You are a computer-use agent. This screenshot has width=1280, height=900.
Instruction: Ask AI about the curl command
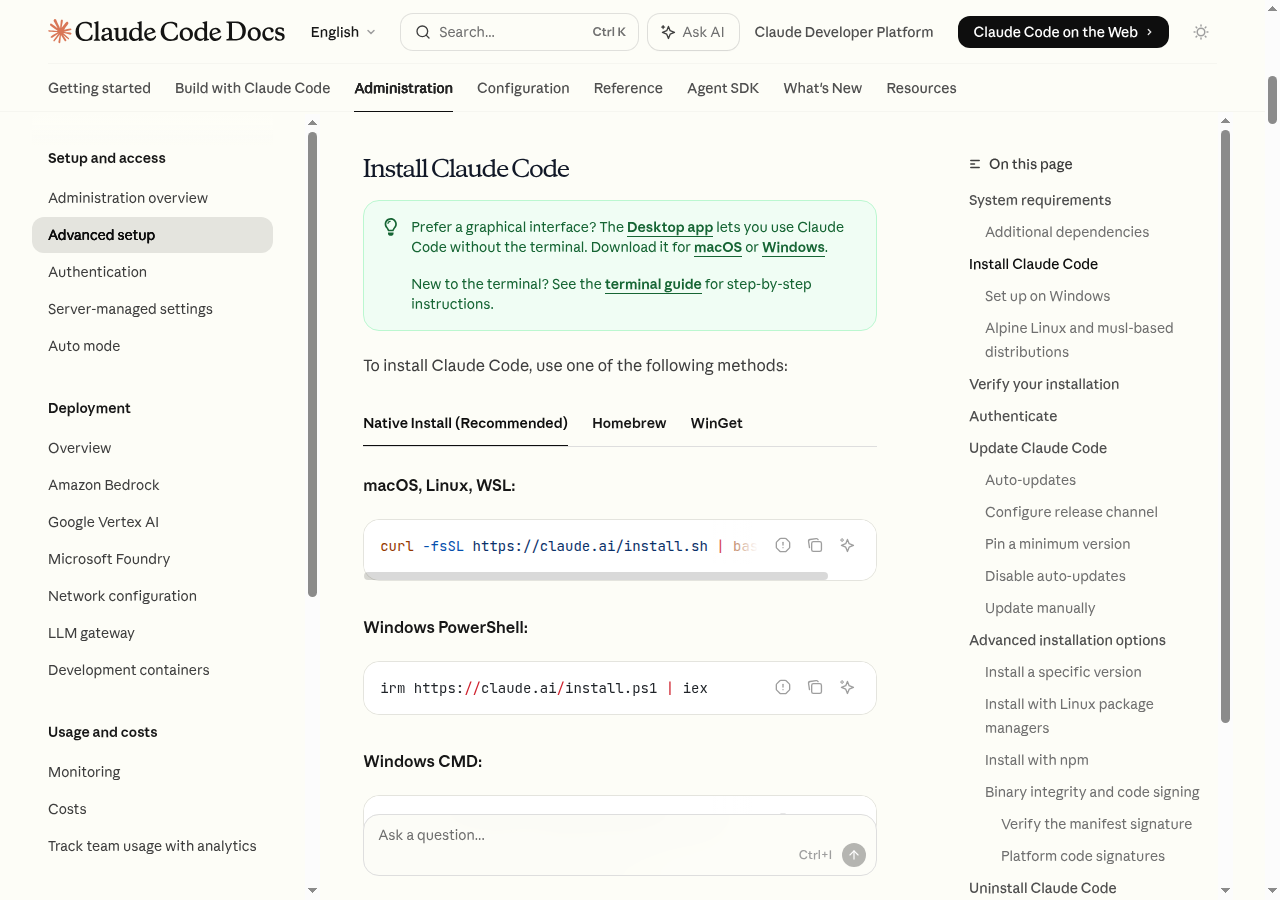[x=847, y=545]
